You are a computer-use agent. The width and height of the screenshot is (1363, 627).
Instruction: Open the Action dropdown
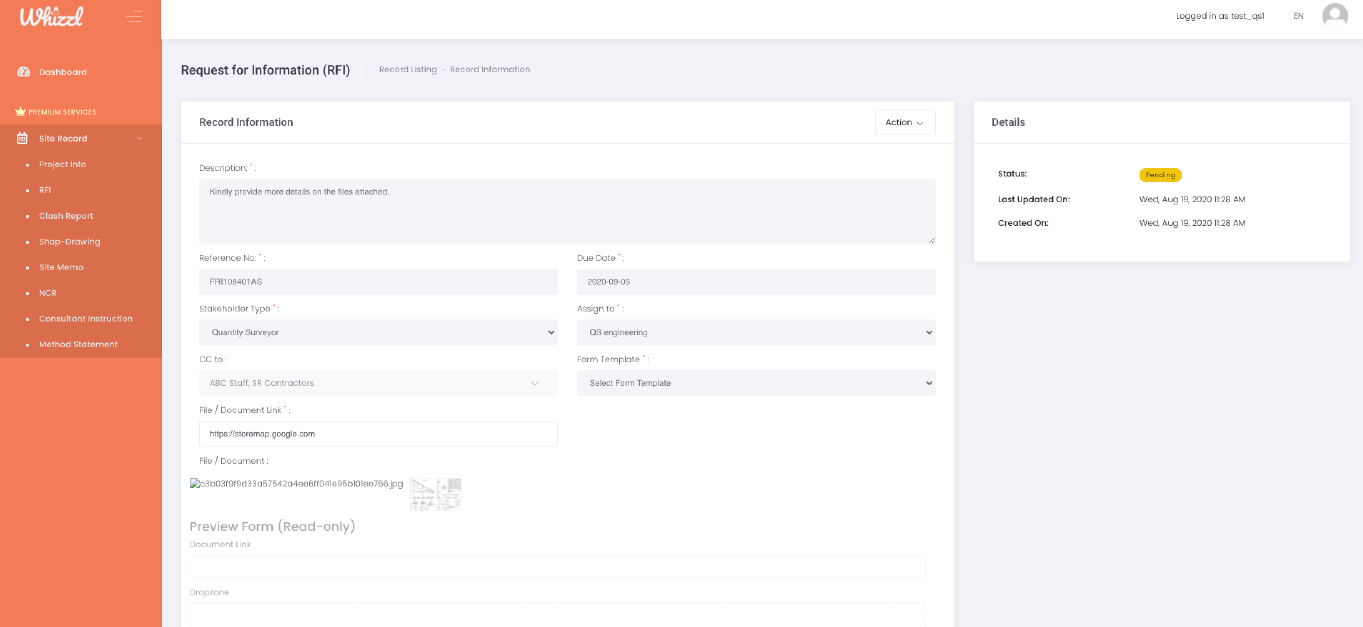pyautogui.click(x=904, y=122)
